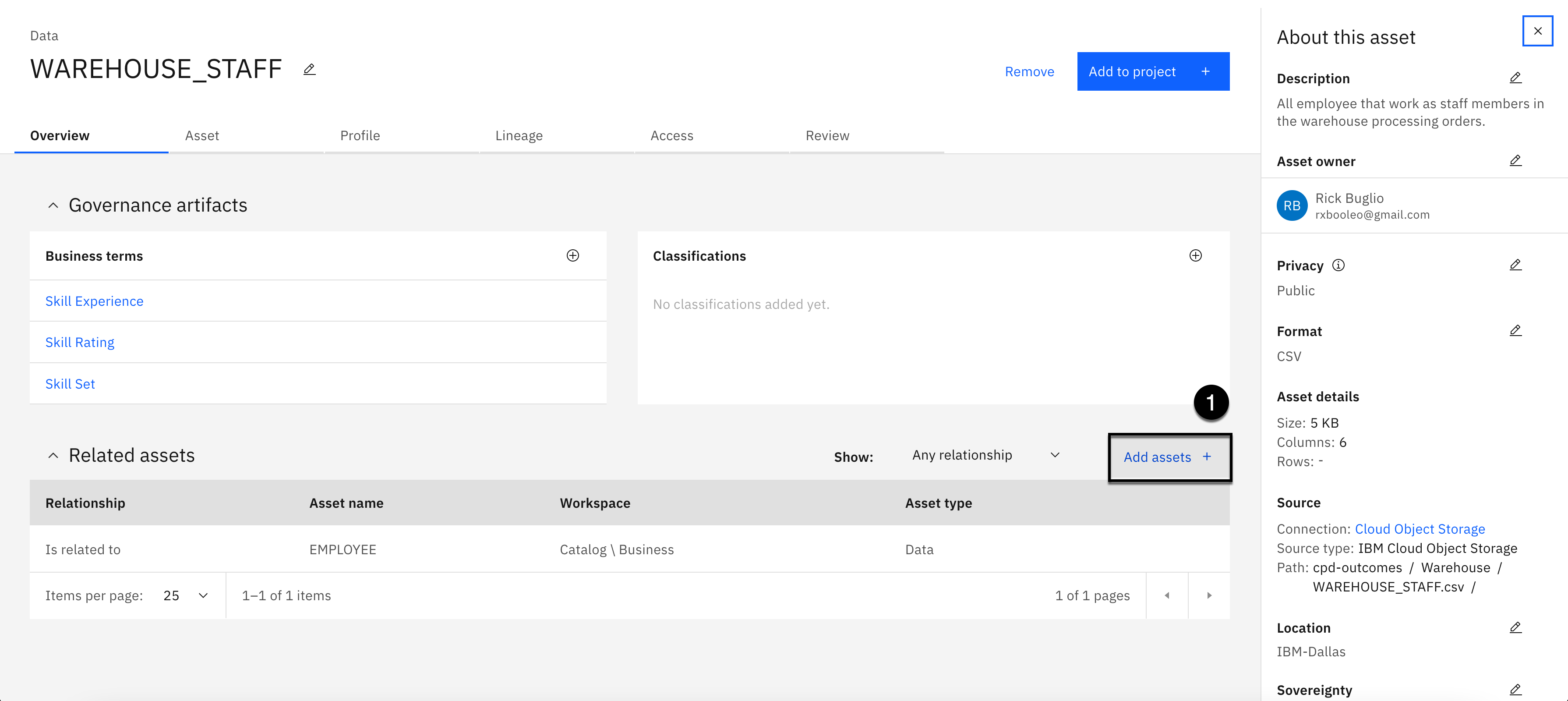1568x701 pixels.
Task: Edit the Description field
Action: (x=1515, y=78)
